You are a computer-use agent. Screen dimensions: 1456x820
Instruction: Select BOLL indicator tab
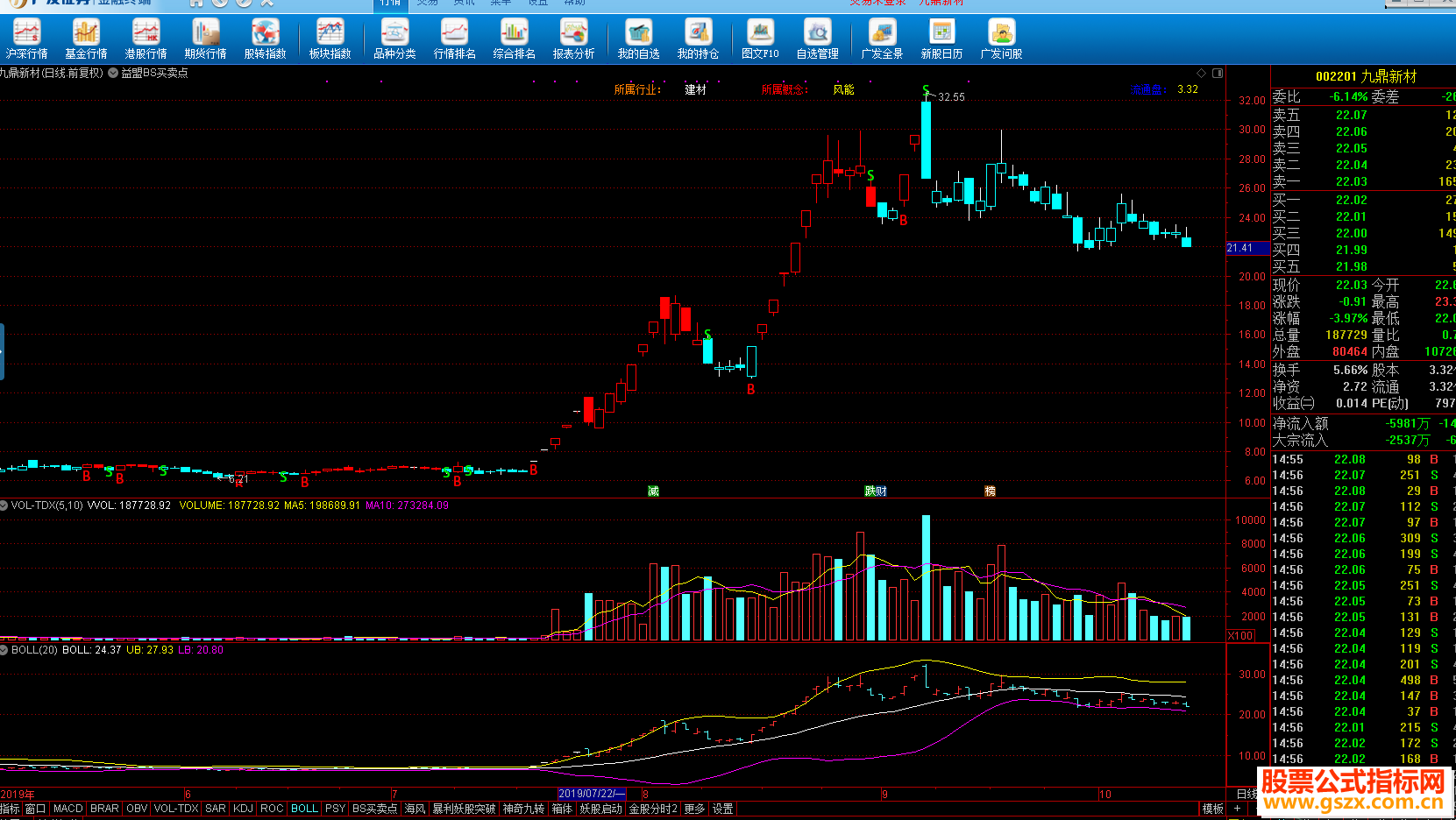pos(304,809)
